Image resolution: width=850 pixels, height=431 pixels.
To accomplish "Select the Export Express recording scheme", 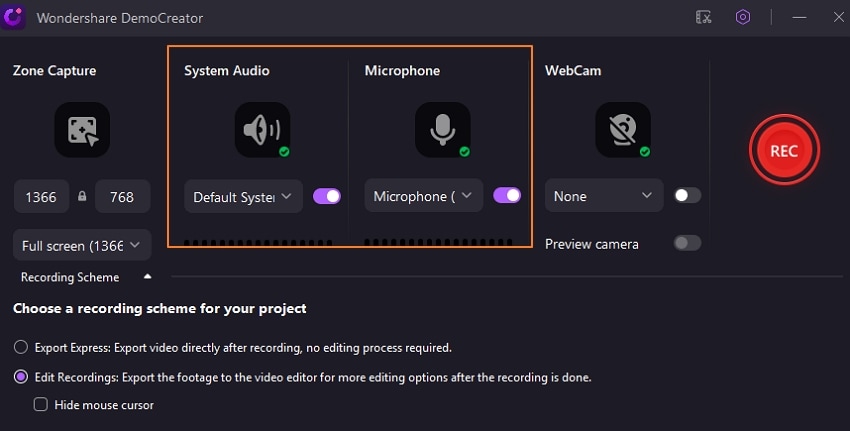I will (x=21, y=348).
